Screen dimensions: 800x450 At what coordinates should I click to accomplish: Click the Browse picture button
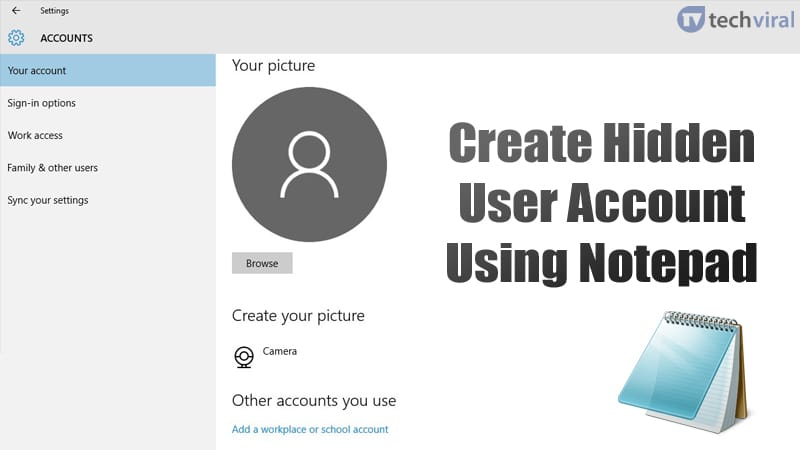click(262, 263)
